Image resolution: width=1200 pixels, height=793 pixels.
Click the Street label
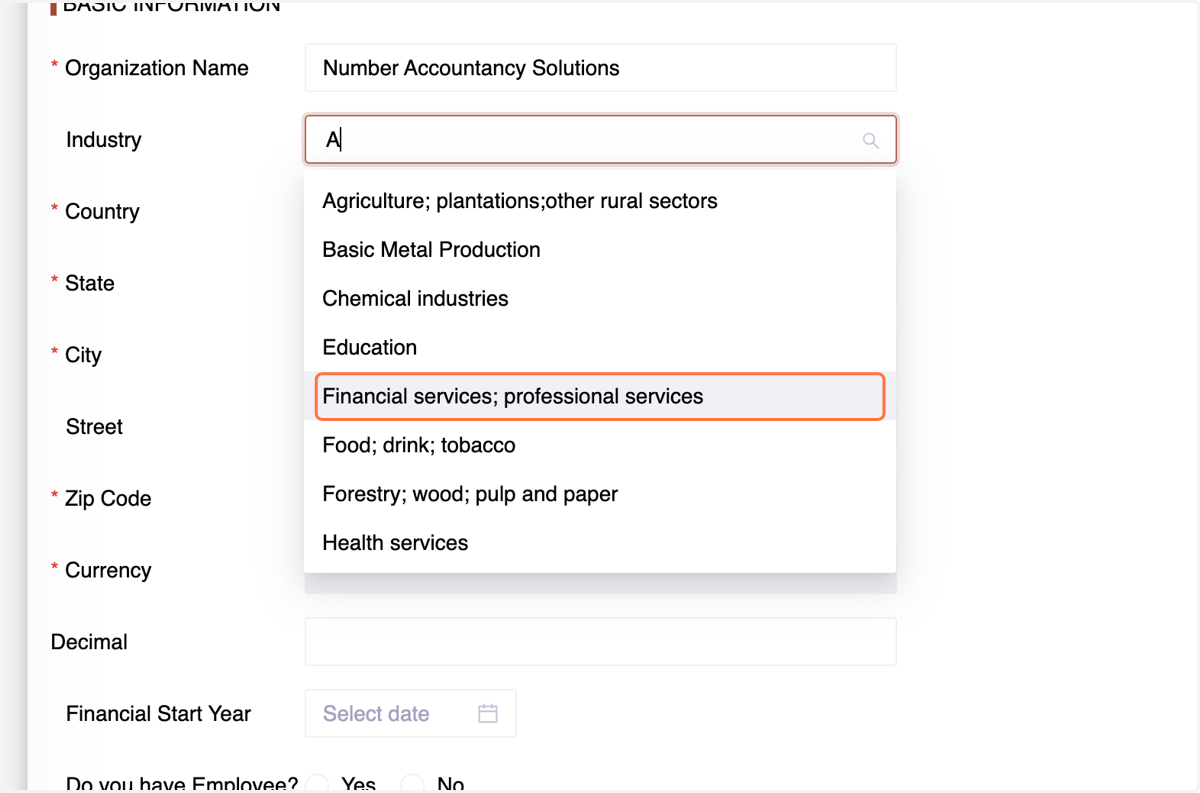94,427
